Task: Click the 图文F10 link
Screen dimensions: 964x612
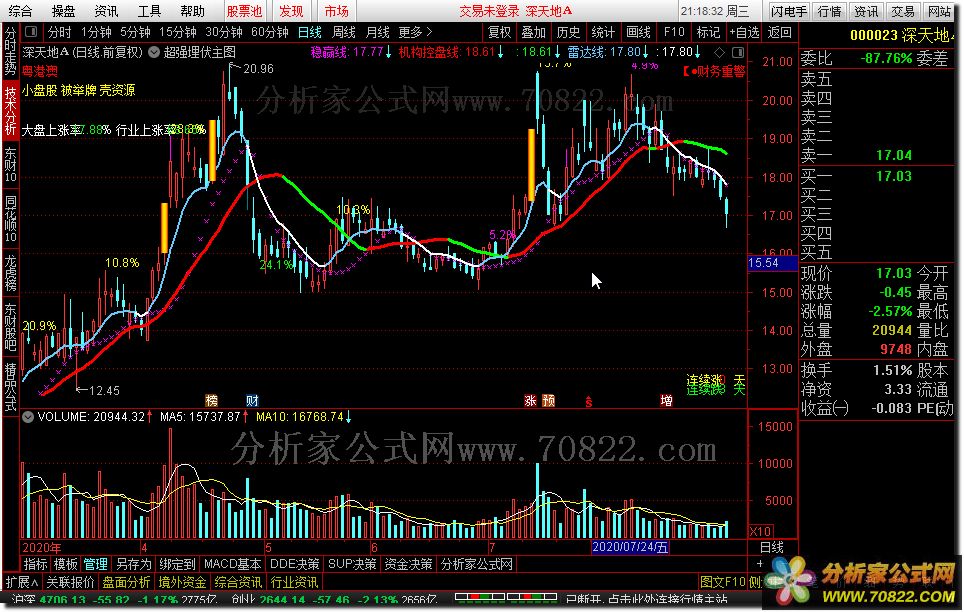Action: pyautogui.click(x=723, y=582)
